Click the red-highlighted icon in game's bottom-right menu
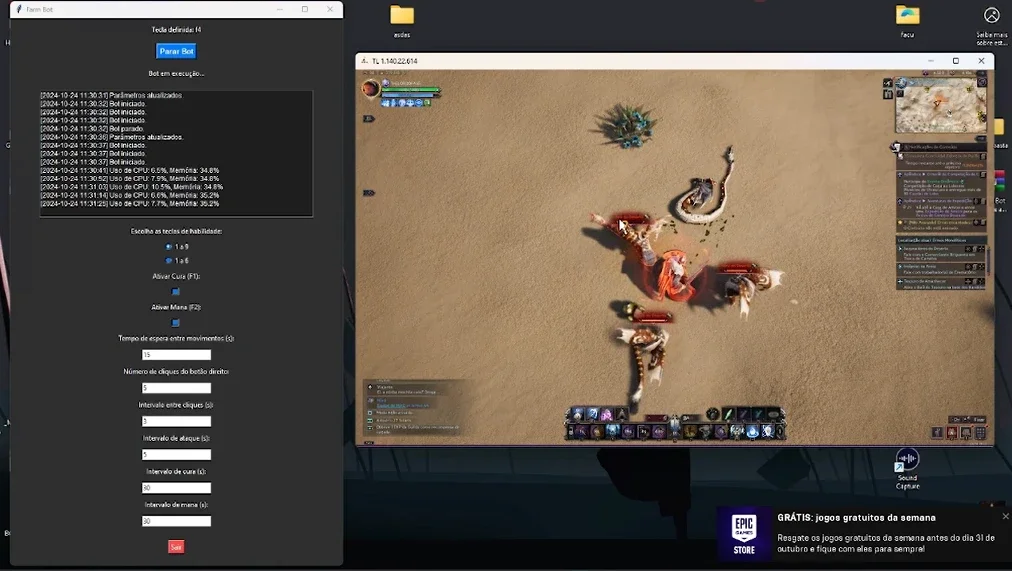 [951, 433]
